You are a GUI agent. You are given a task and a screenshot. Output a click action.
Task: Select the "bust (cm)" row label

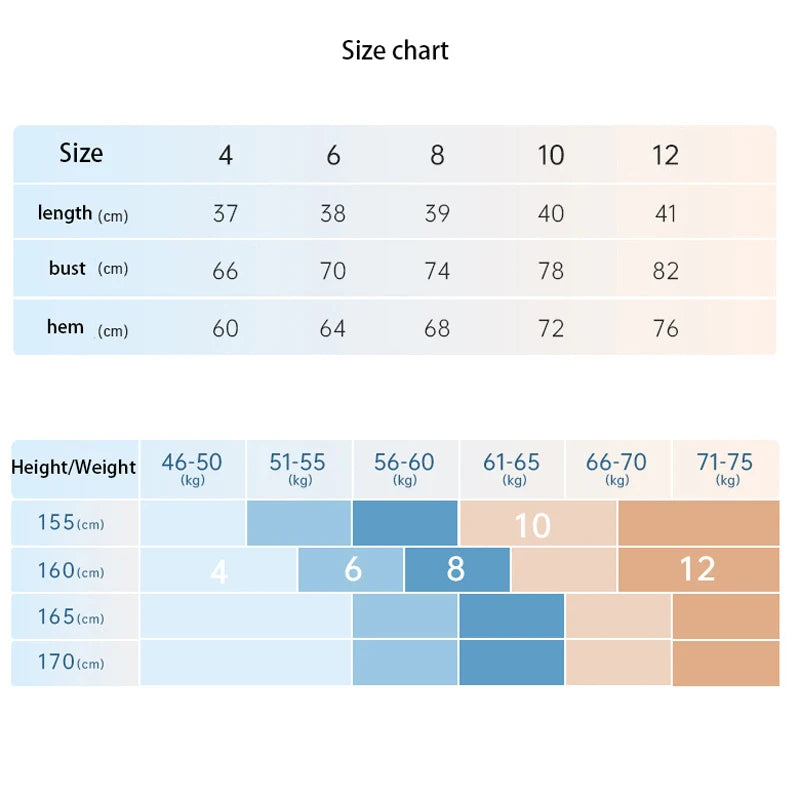click(x=87, y=268)
